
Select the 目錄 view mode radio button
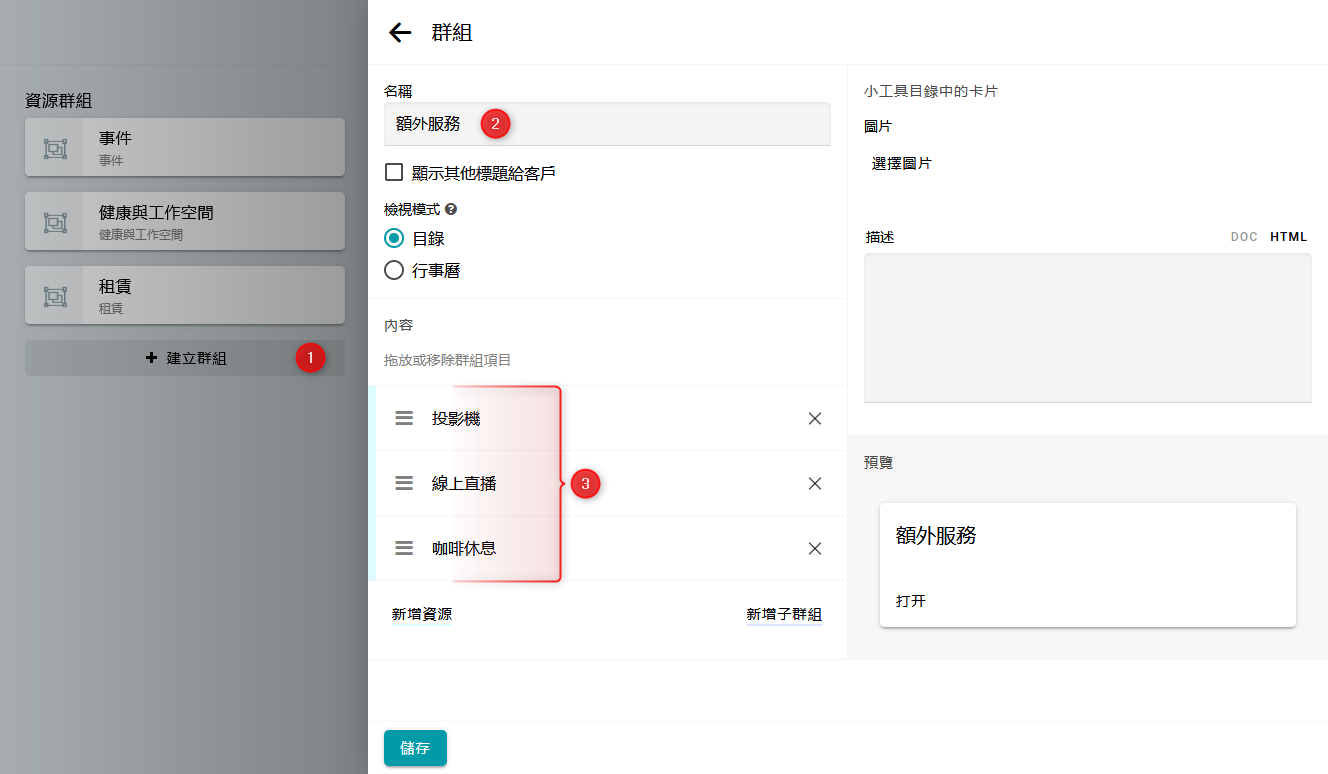394,239
